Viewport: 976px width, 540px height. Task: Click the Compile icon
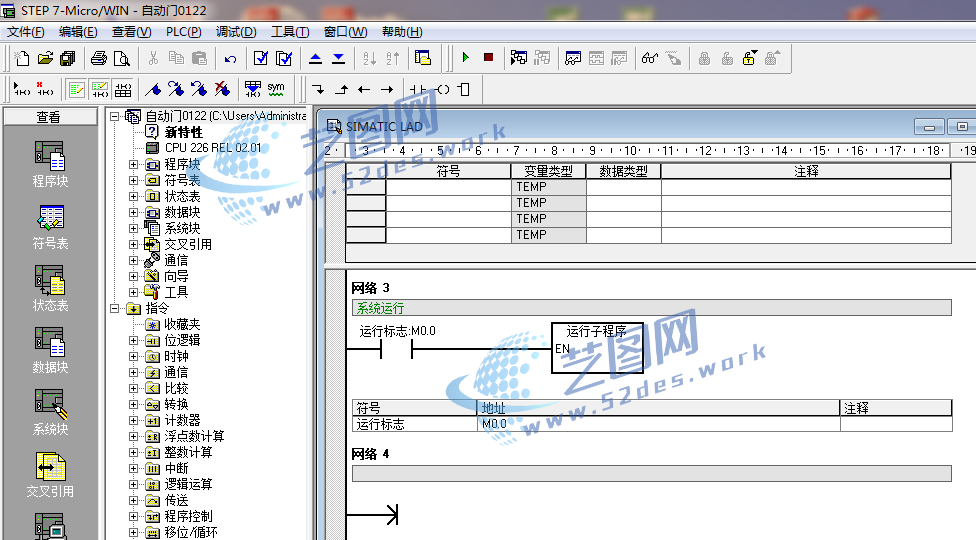pos(261,58)
